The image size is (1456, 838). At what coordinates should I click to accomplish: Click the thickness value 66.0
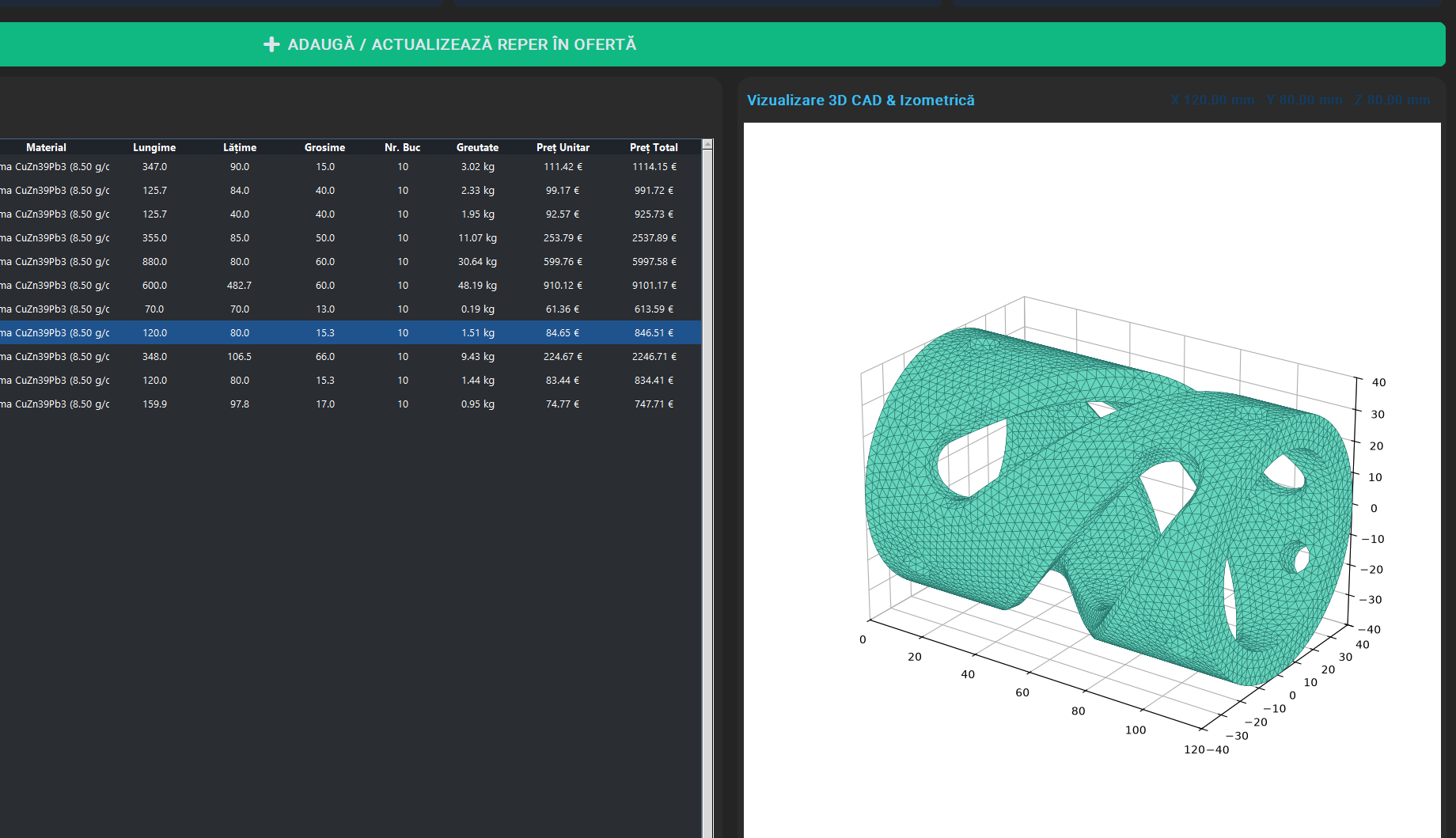click(x=325, y=357)
